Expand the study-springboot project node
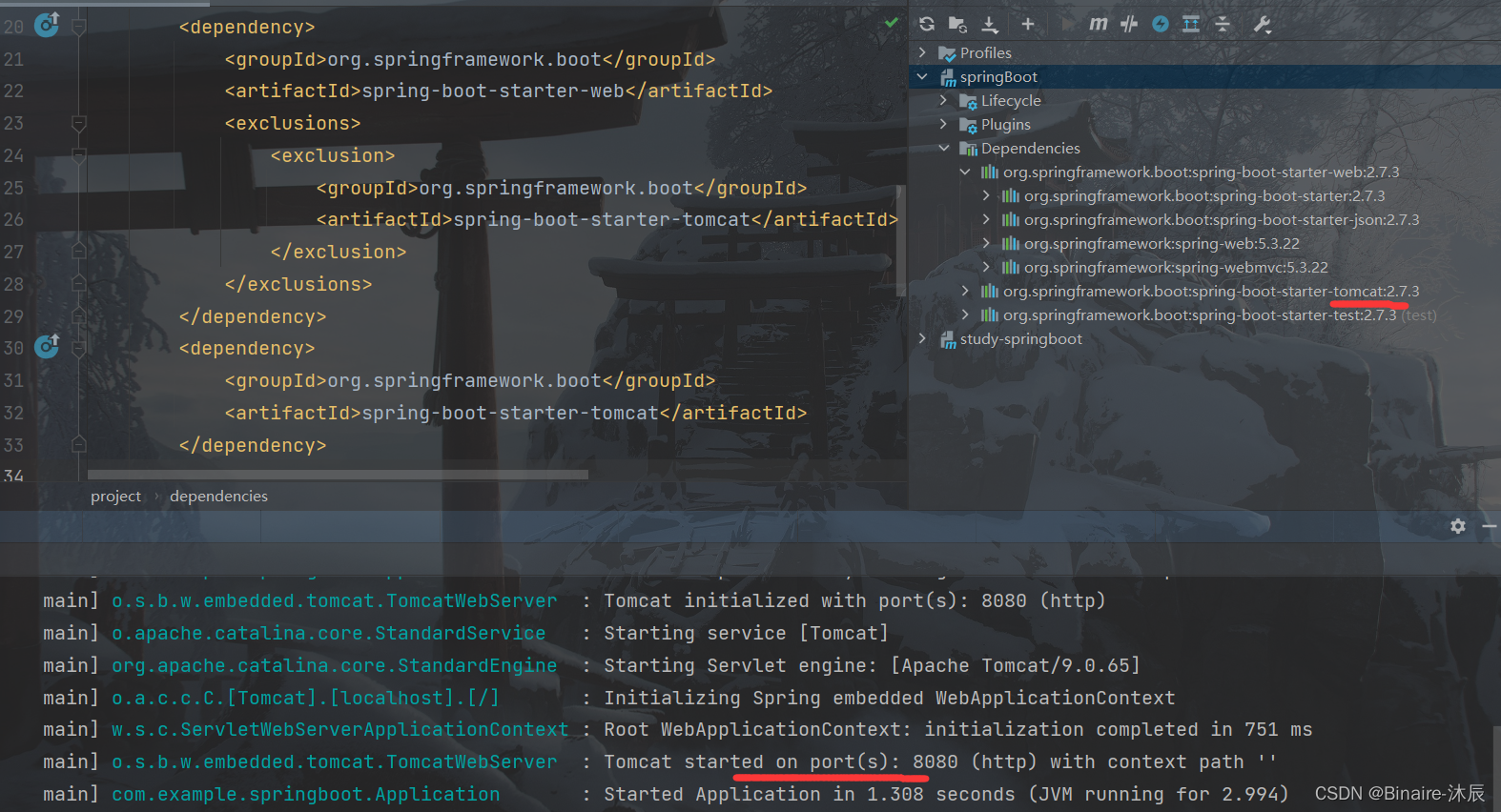 [x=922, y=338]
